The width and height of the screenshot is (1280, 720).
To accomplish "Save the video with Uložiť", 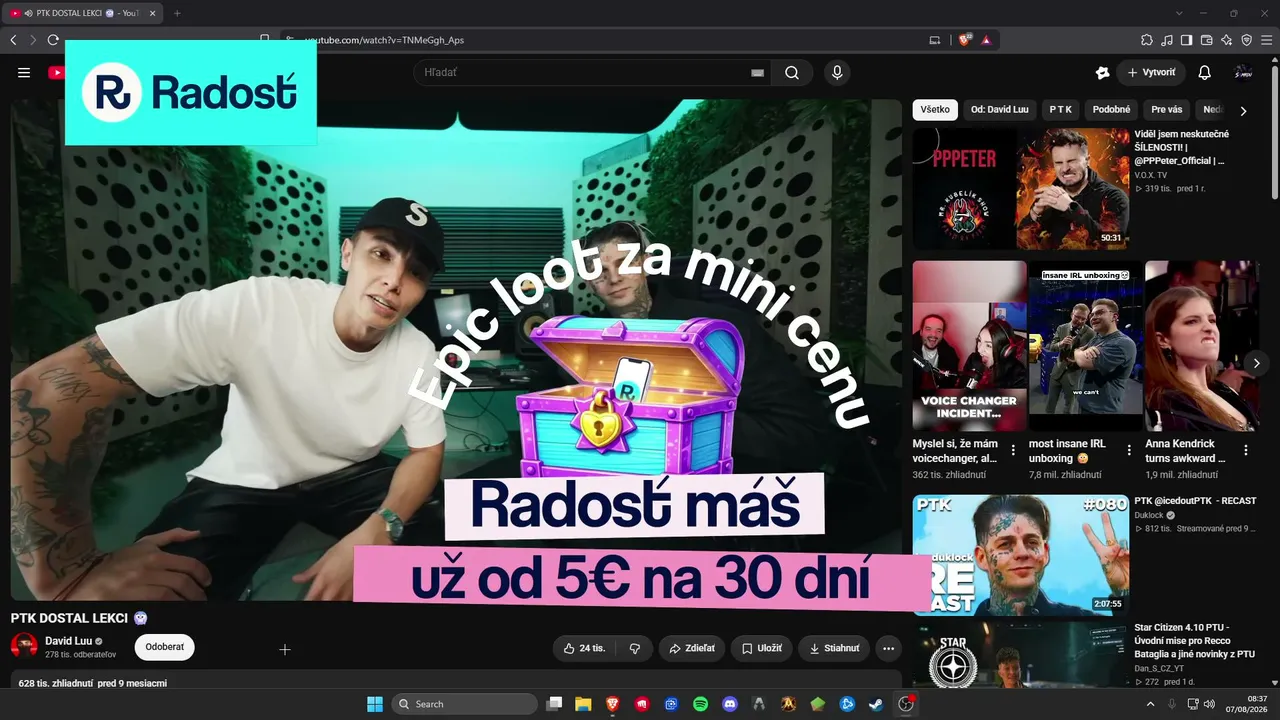I will [762, 648].
